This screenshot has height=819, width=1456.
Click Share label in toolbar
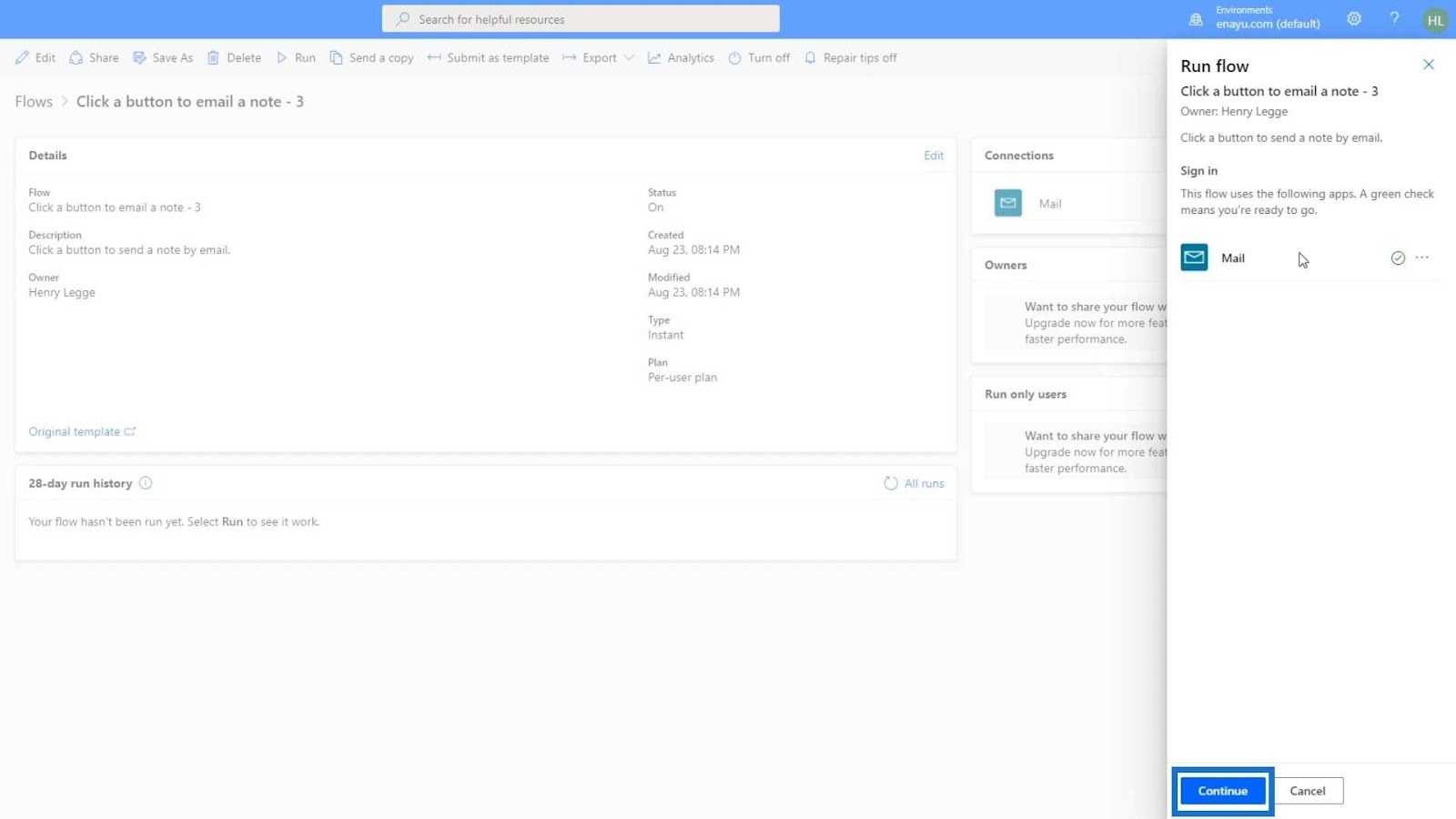(104, 57)
